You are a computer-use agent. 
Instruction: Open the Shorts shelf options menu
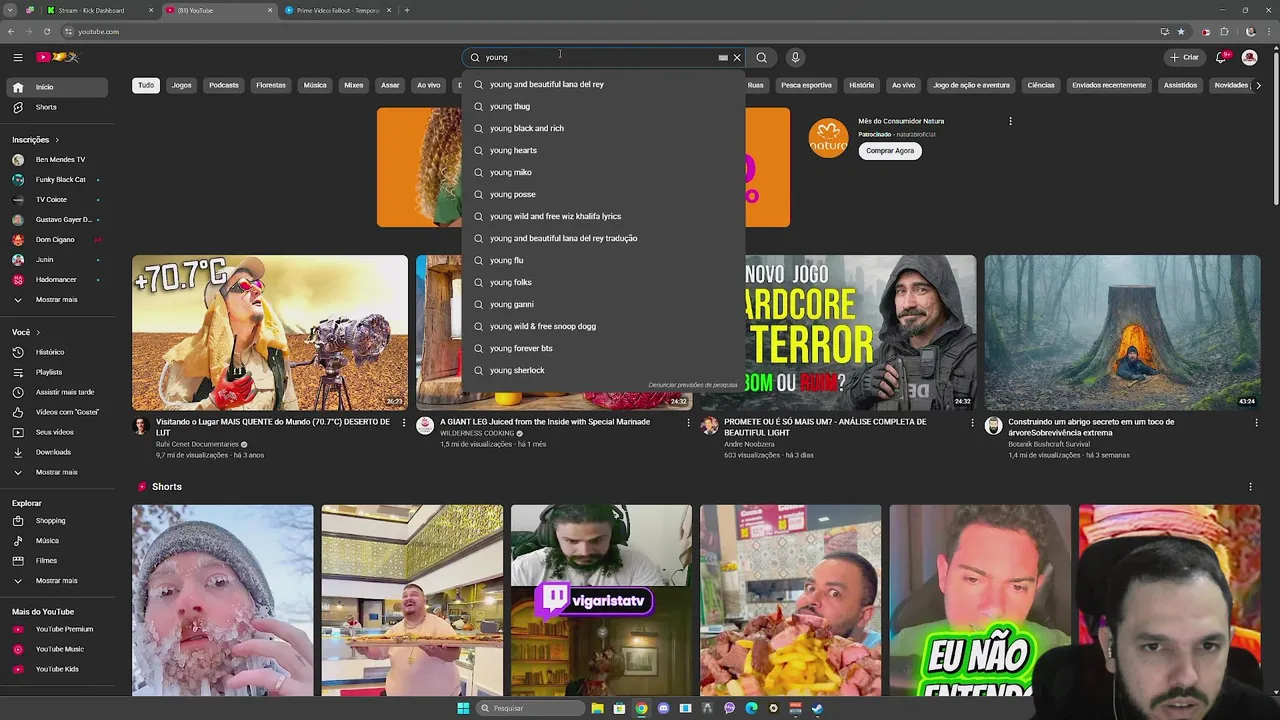point(1250,487)
